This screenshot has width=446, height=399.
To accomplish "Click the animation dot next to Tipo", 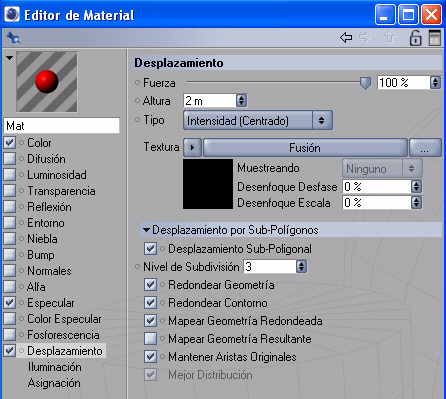I will point(137,120).
